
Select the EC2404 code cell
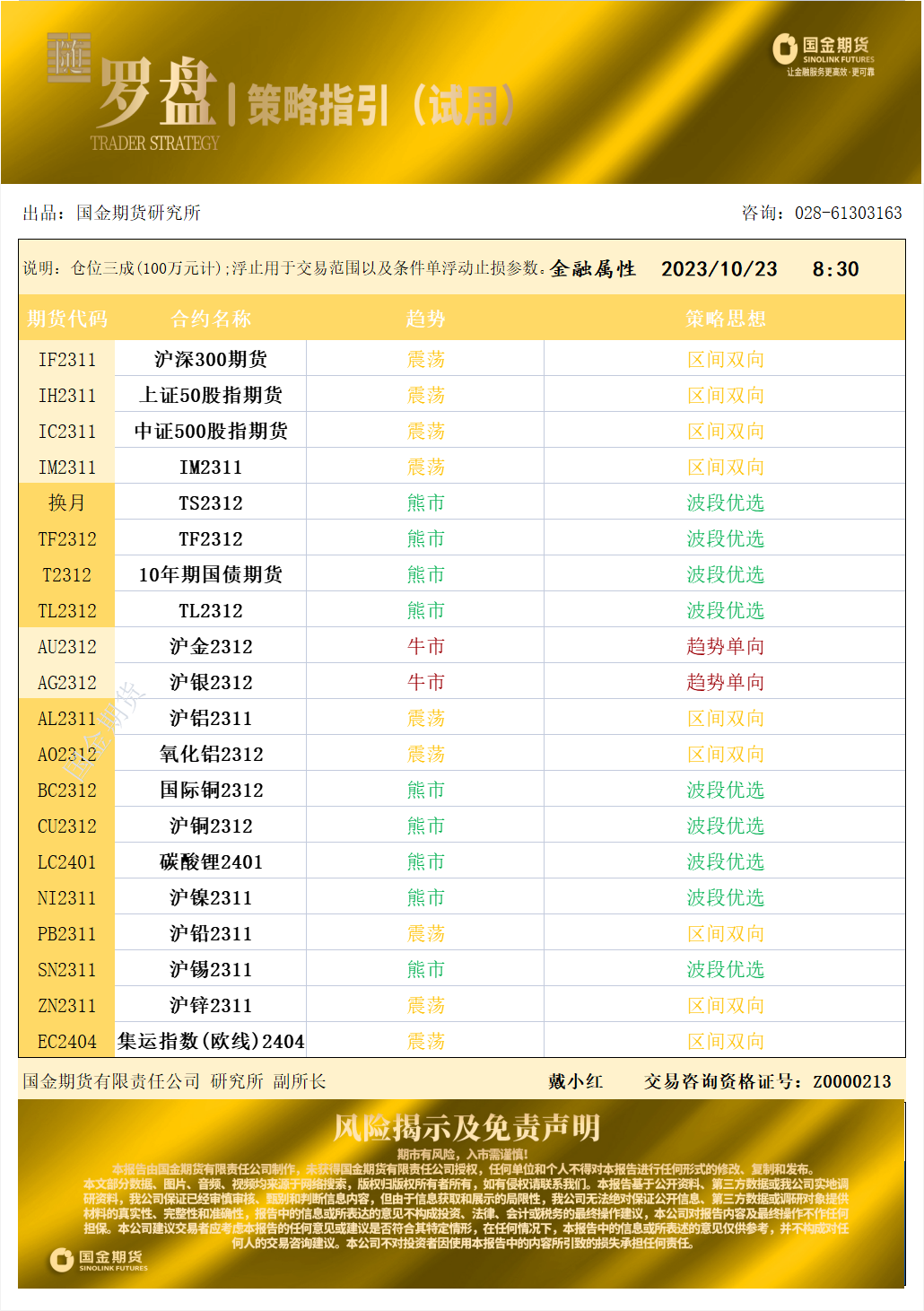coord(67,1041)
